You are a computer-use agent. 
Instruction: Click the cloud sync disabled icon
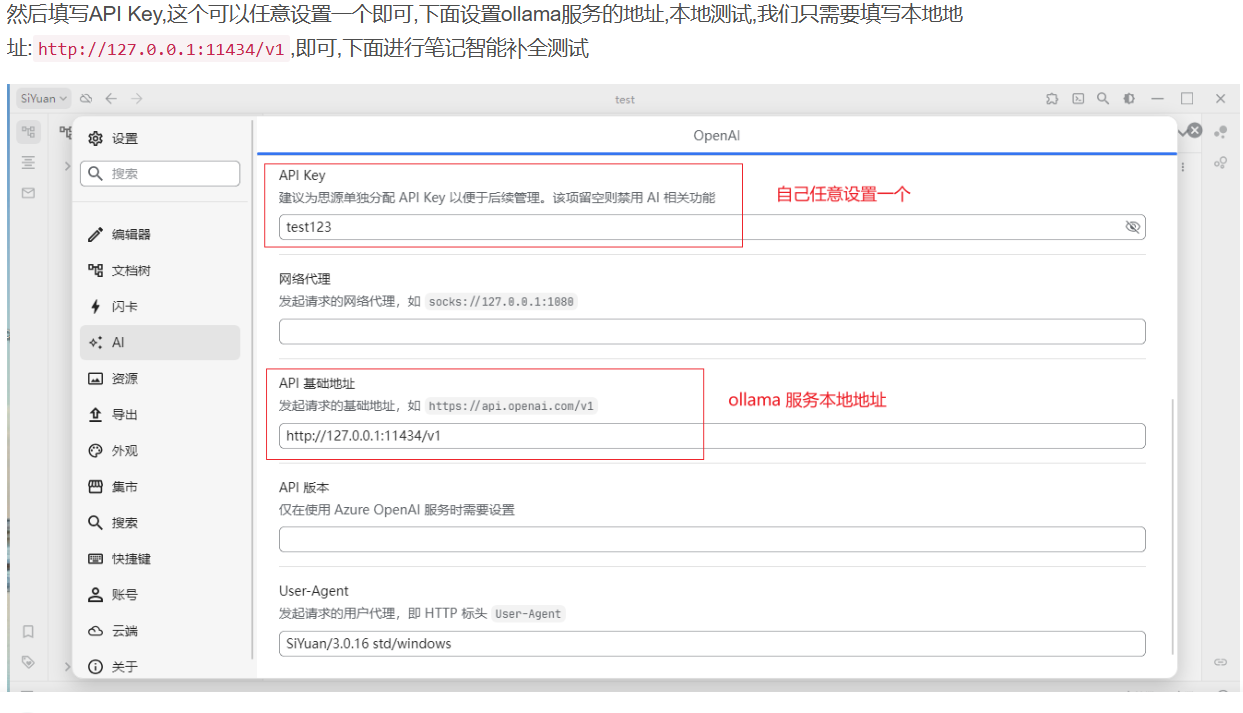87,98
